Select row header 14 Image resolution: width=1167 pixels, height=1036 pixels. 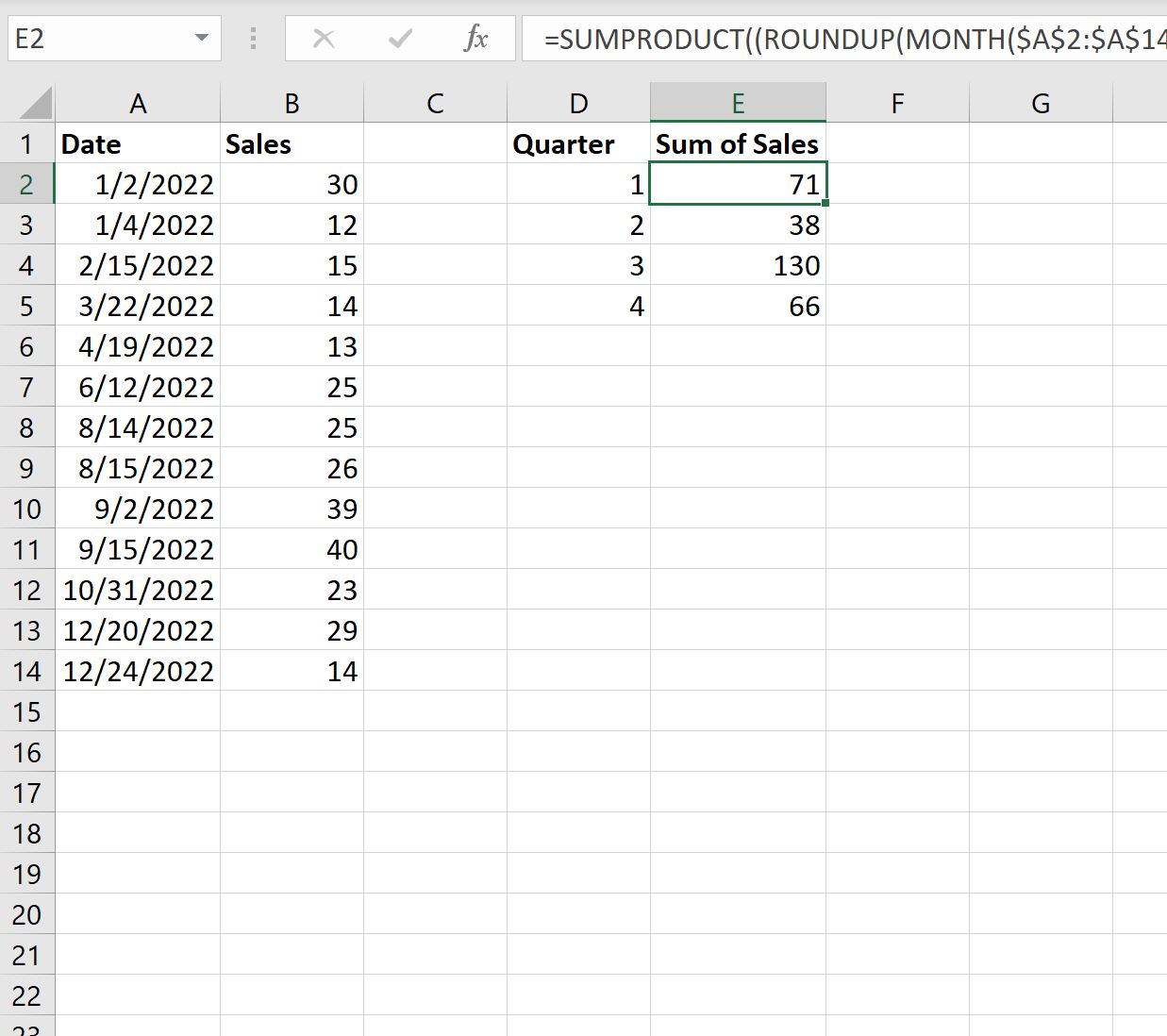[x=27, y=671]
